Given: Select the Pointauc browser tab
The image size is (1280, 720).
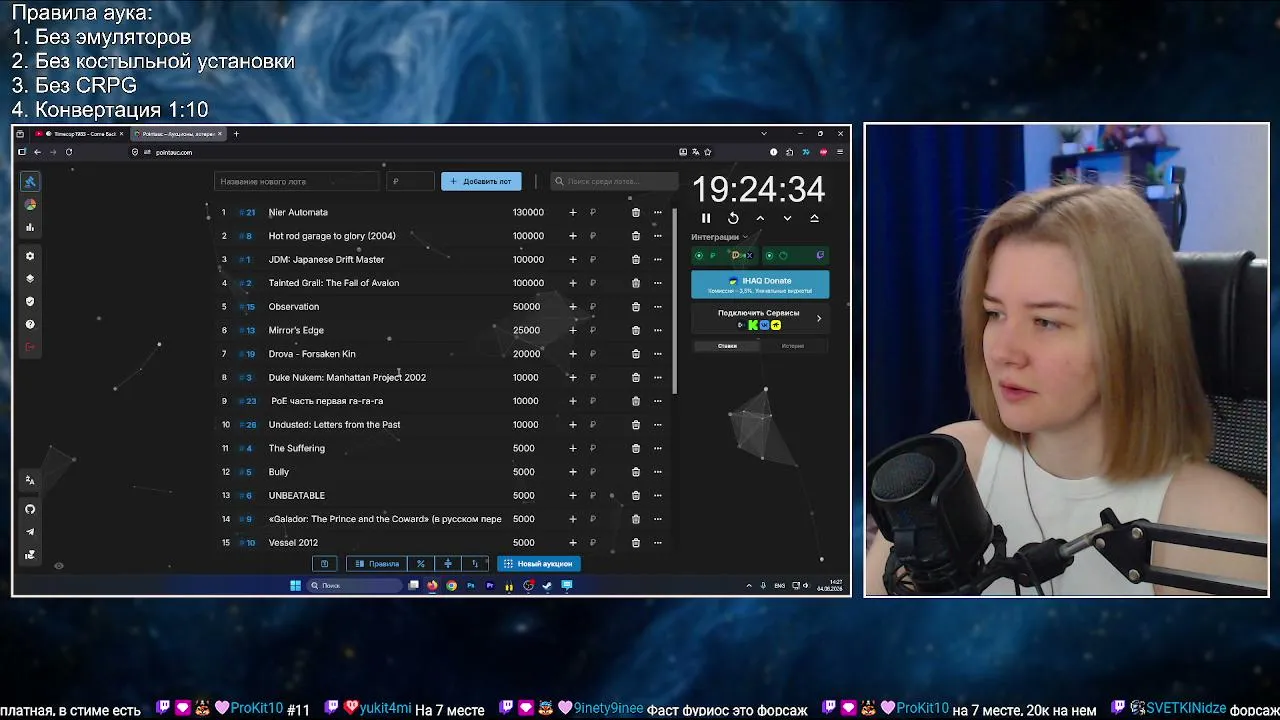Looking at the screenshot, I should (180, 134).
